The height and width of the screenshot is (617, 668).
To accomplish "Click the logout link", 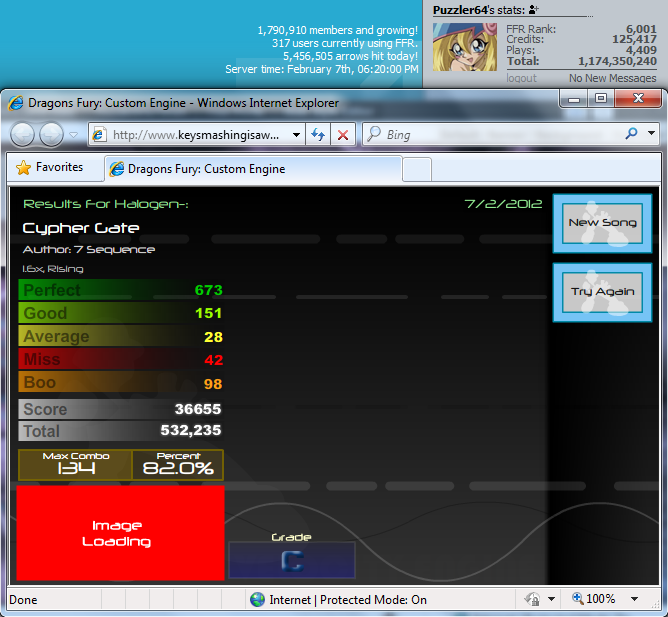I will click(x=521, y=78).
